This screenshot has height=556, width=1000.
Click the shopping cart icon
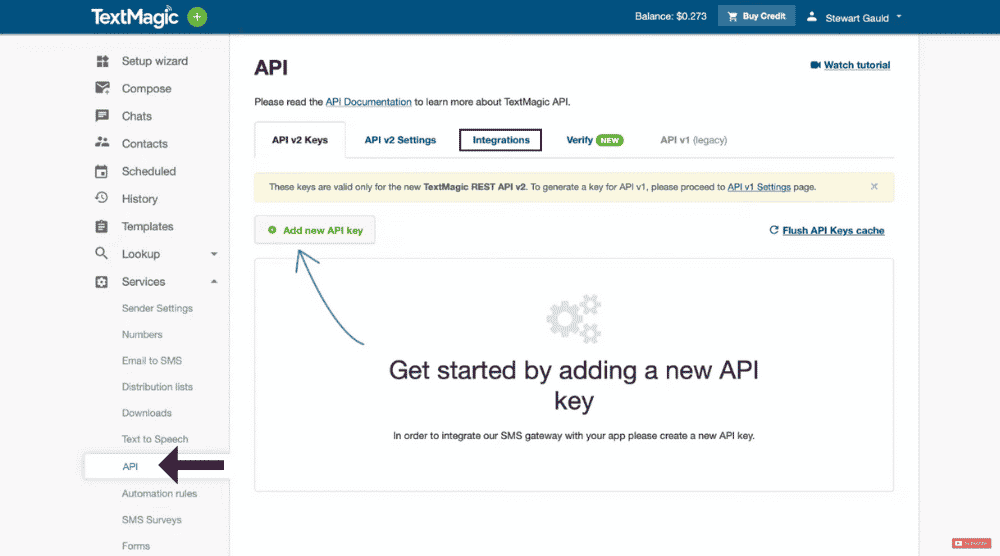[732, 17]
